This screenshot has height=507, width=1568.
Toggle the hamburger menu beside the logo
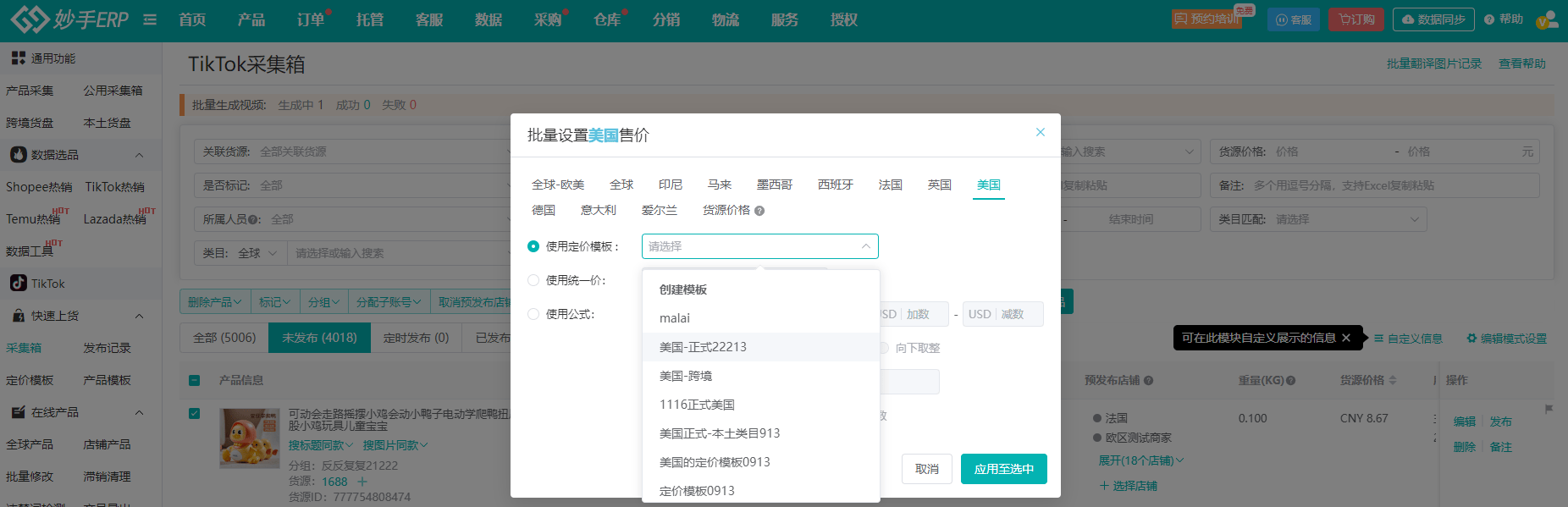(x=150, y=19)
